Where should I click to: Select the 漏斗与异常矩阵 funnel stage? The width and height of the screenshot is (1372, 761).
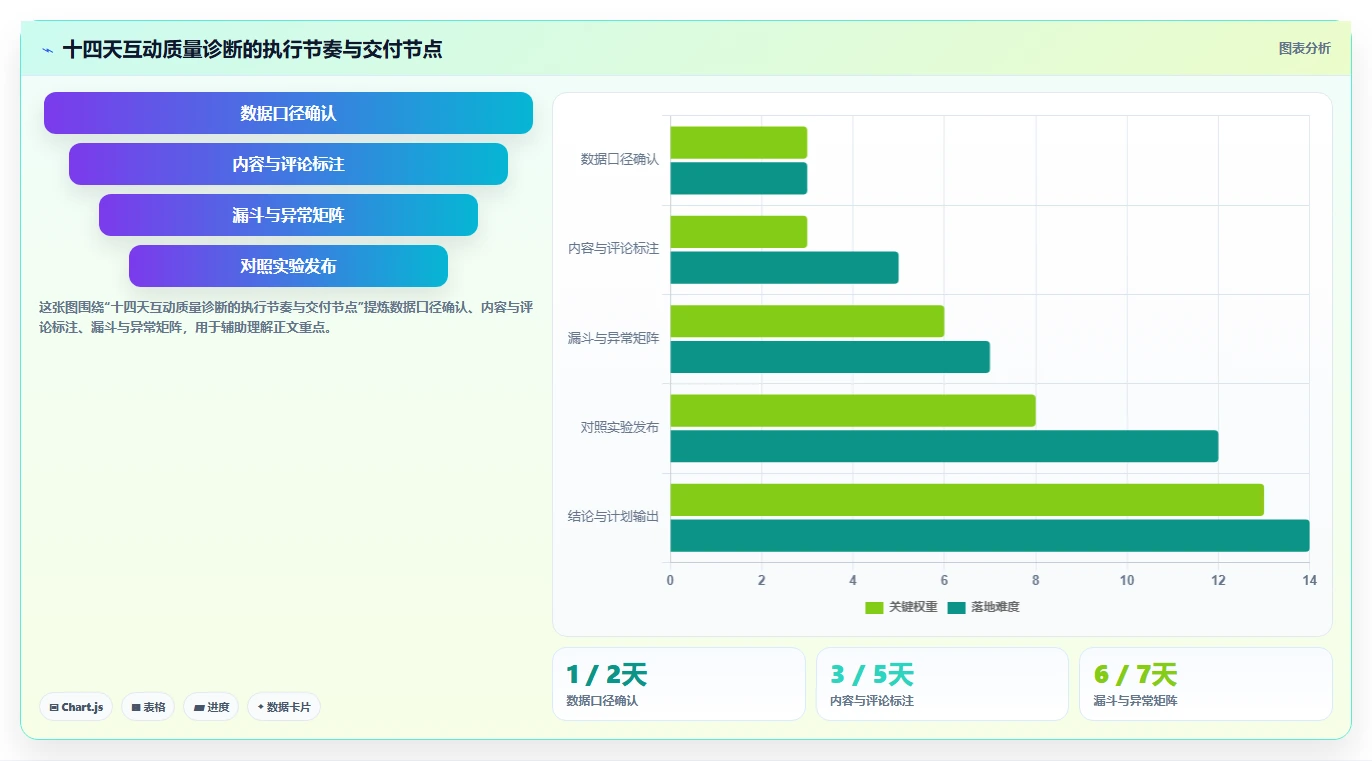pos(288,215)
